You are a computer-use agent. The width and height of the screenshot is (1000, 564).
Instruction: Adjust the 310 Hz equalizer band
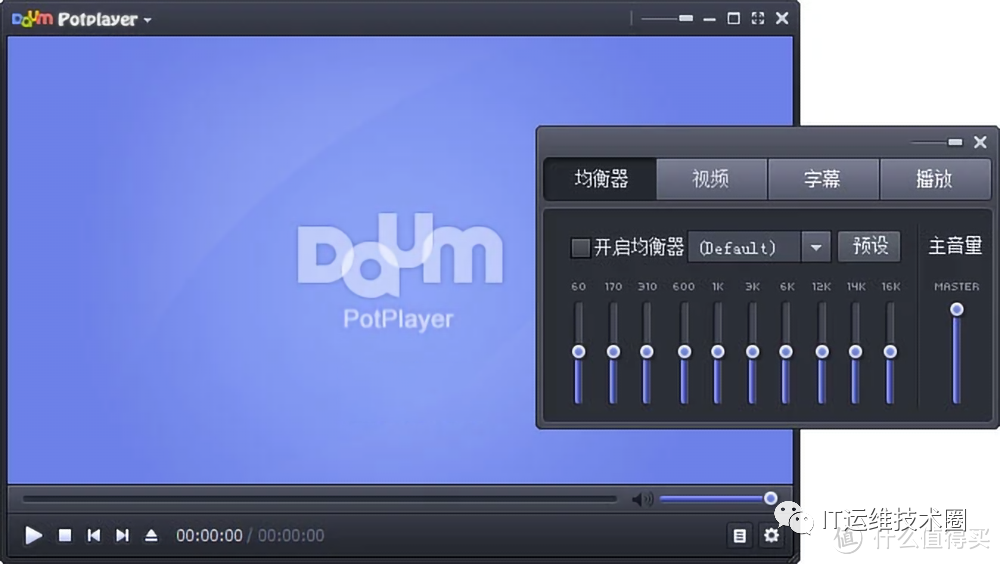pyautogui.click(x=647, y=352)
